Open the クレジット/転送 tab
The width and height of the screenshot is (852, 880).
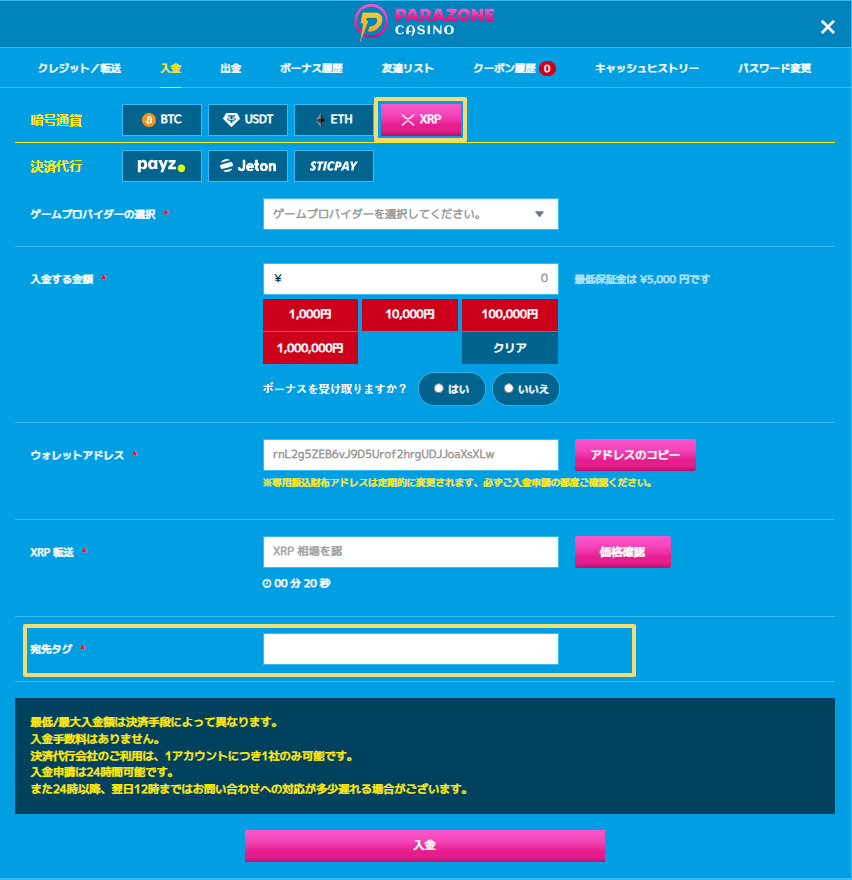[79, 68]
